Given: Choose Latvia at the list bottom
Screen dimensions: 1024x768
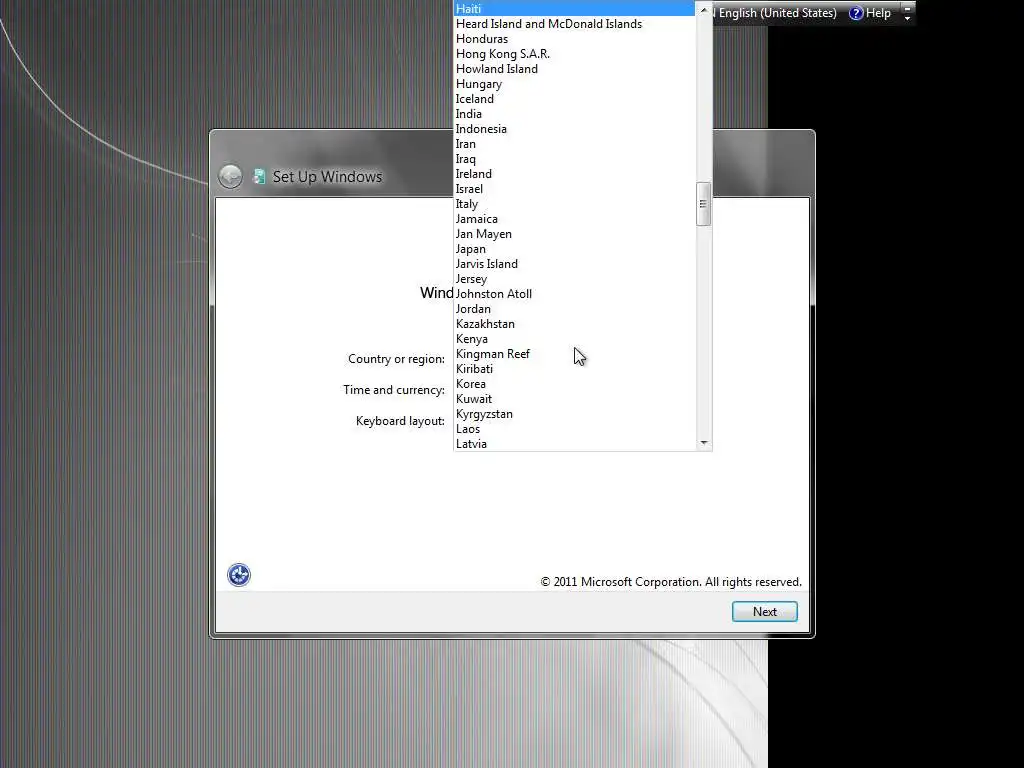Looking at the screenshot, I should (574, 444).
